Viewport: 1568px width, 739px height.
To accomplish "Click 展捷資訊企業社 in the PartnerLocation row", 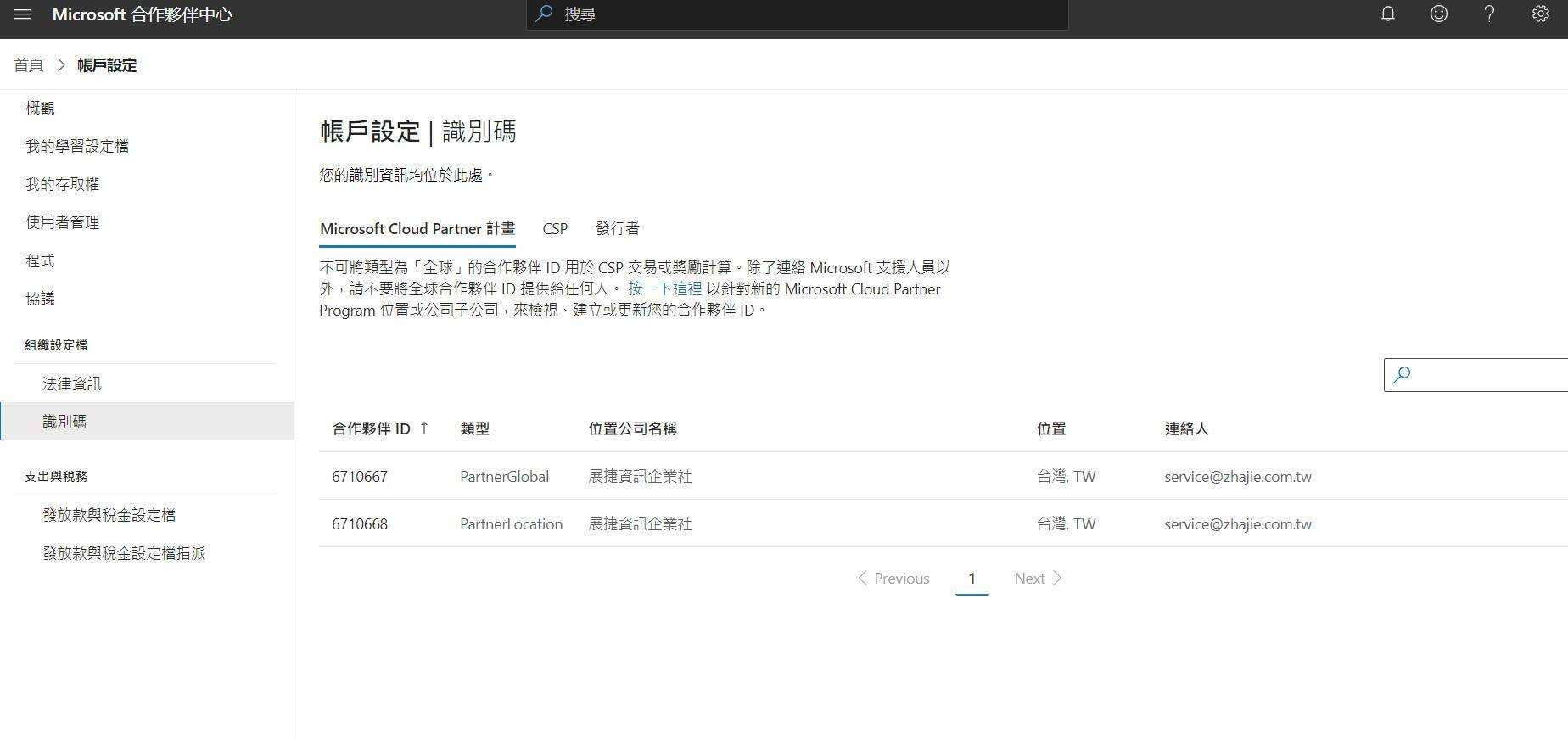I will (641, 523).
